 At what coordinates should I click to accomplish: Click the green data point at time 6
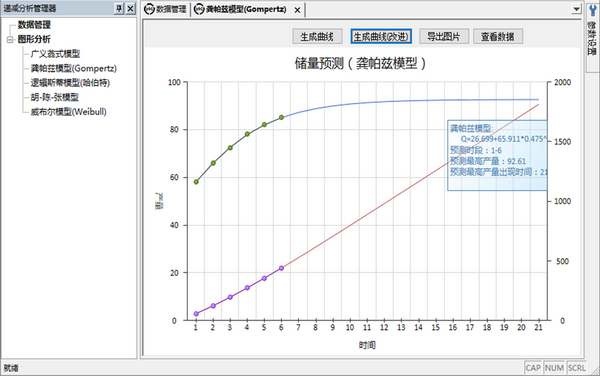pos(281,117)
